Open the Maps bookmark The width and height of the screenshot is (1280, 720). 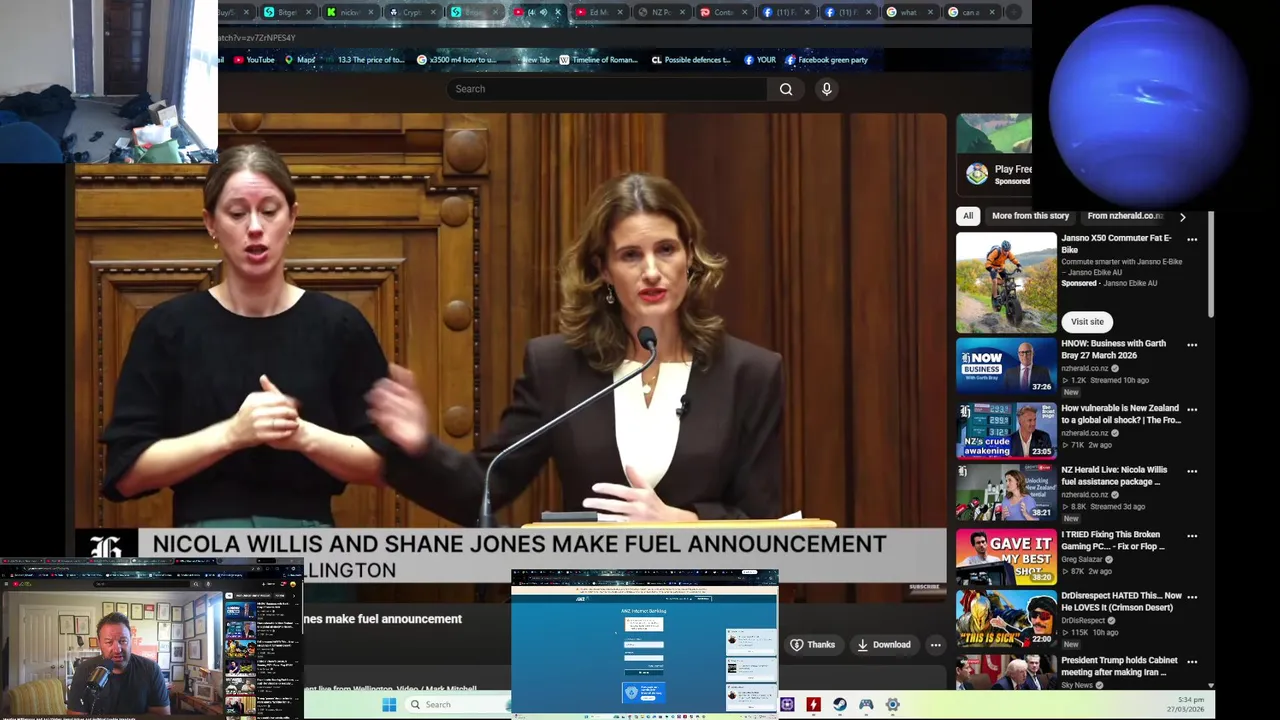[x=300, y=60]
